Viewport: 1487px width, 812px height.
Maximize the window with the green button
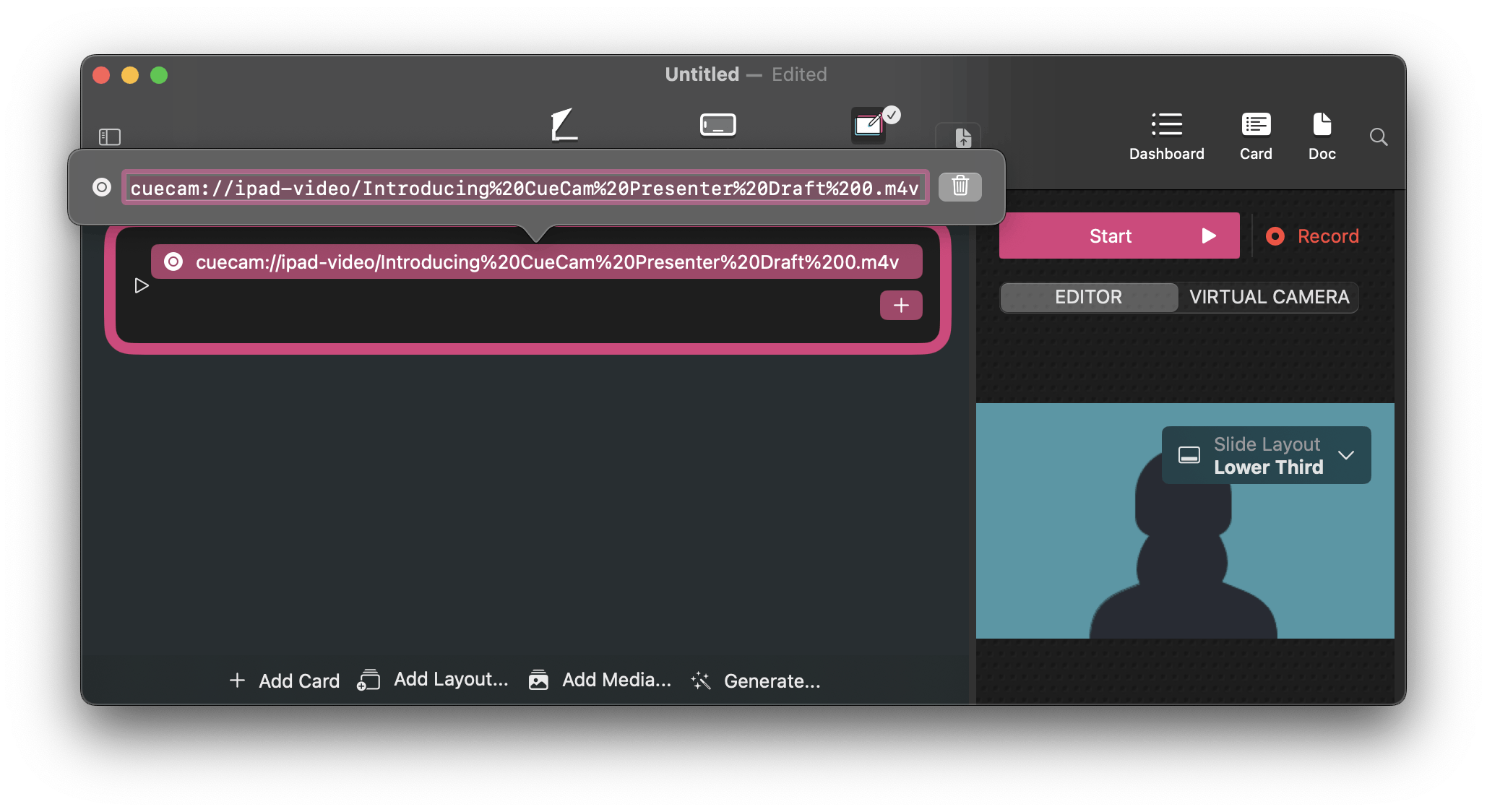159,75
